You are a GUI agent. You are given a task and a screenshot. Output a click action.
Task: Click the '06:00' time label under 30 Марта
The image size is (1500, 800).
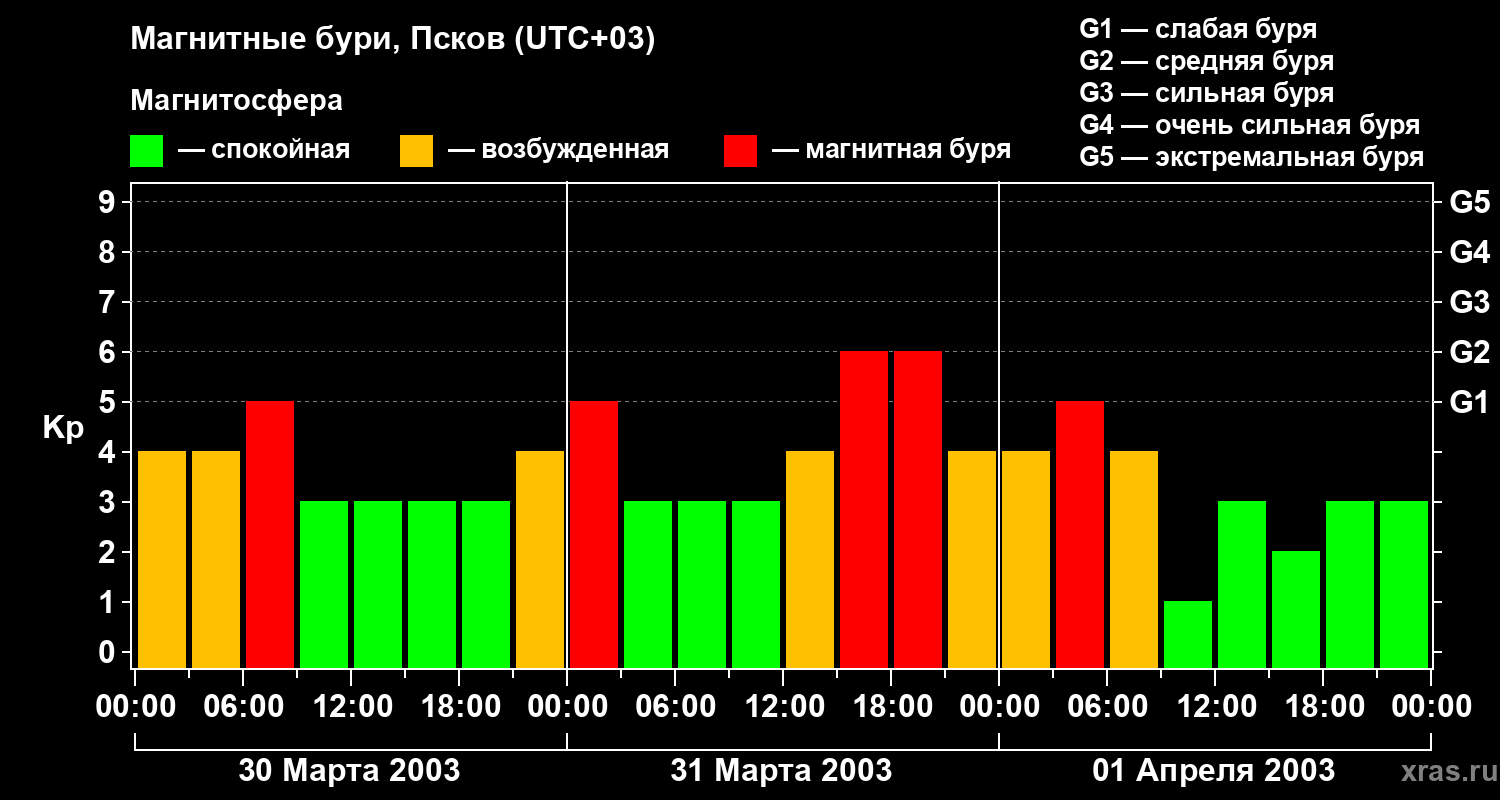click(x=243, y=707)
